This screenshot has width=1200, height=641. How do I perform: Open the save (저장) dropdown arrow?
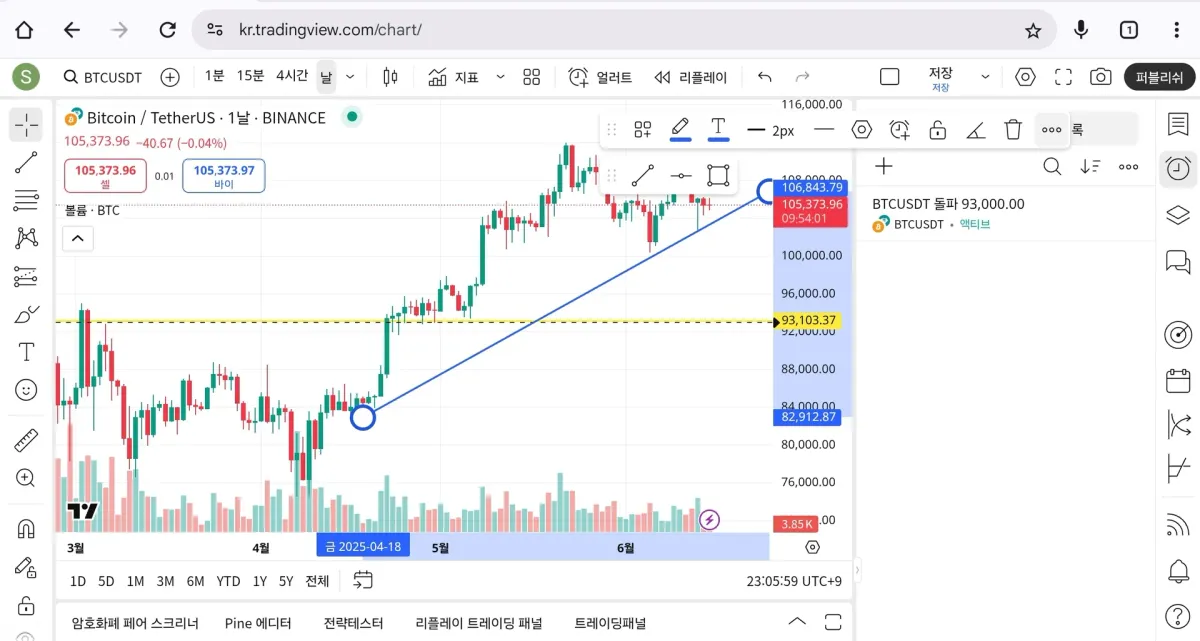pos(985,77)
